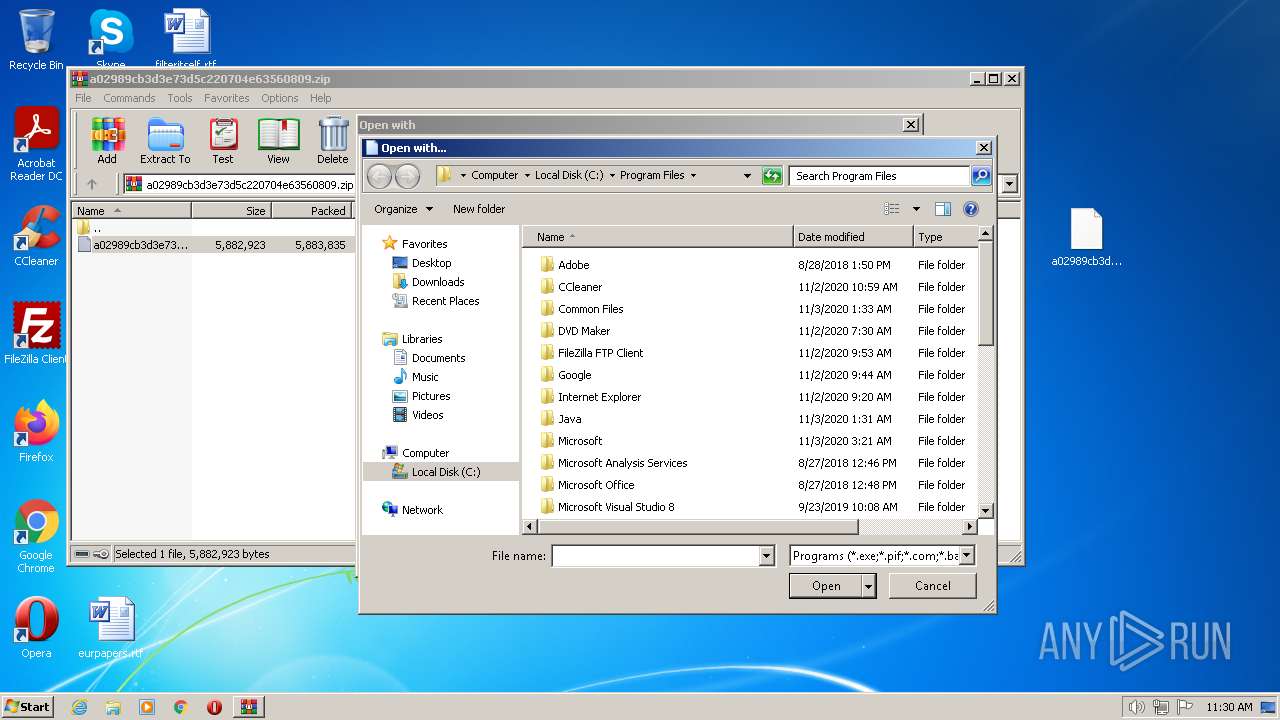1280x720 pixels.
Task: Click the horizontal scrollbar right arrow
Action: (x=969, y=526)
